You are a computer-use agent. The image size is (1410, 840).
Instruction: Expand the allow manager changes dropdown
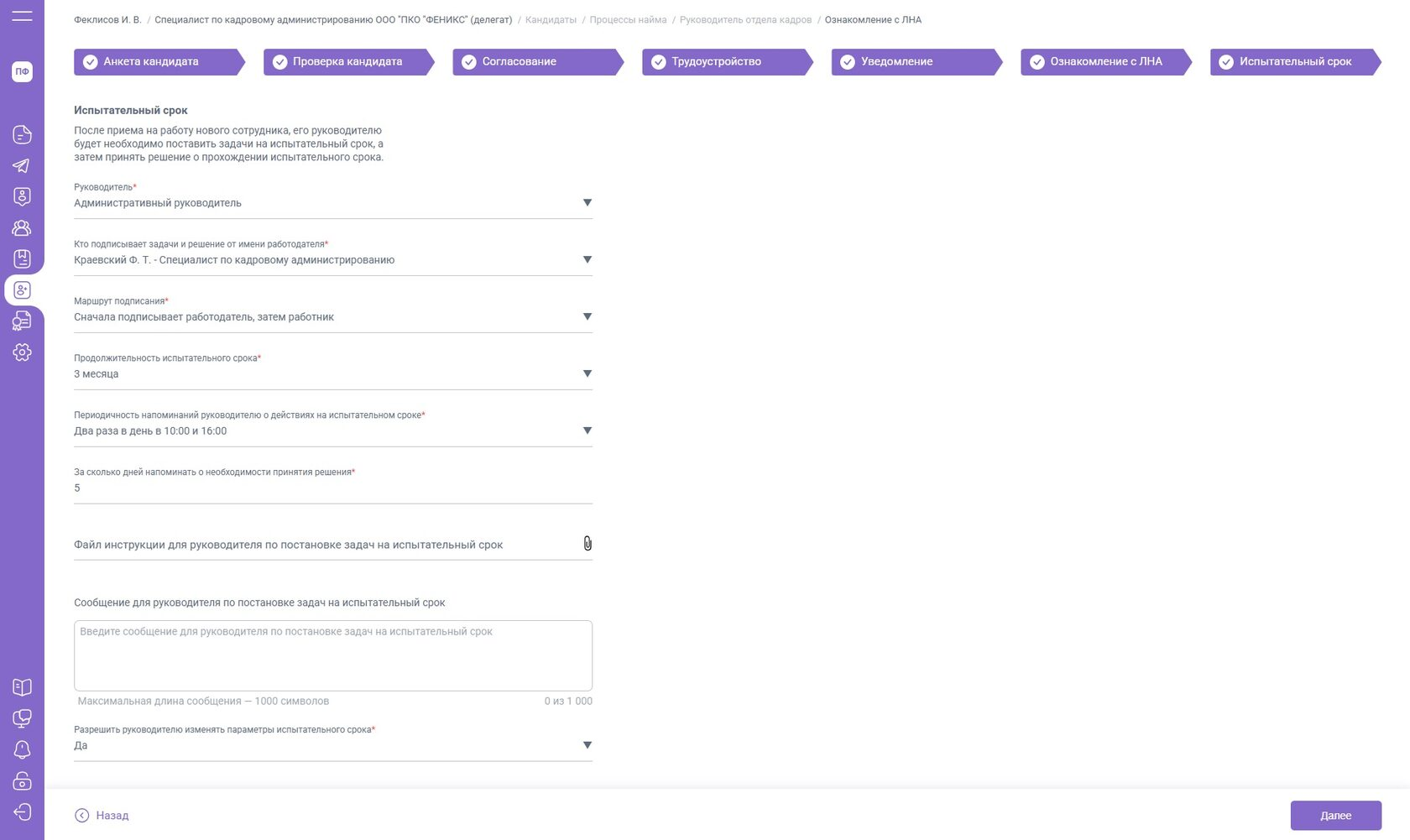(x=587, y=745)
